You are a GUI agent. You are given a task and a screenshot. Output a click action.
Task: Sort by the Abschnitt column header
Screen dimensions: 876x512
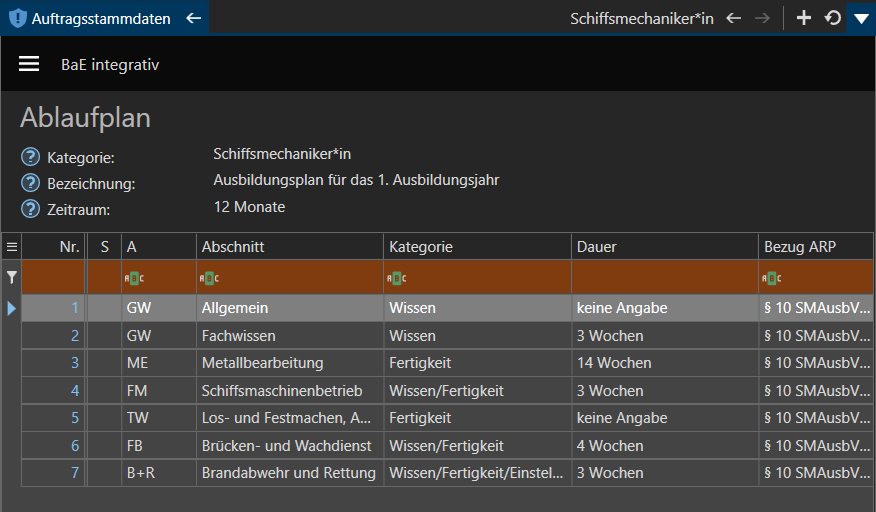point(289,246)
